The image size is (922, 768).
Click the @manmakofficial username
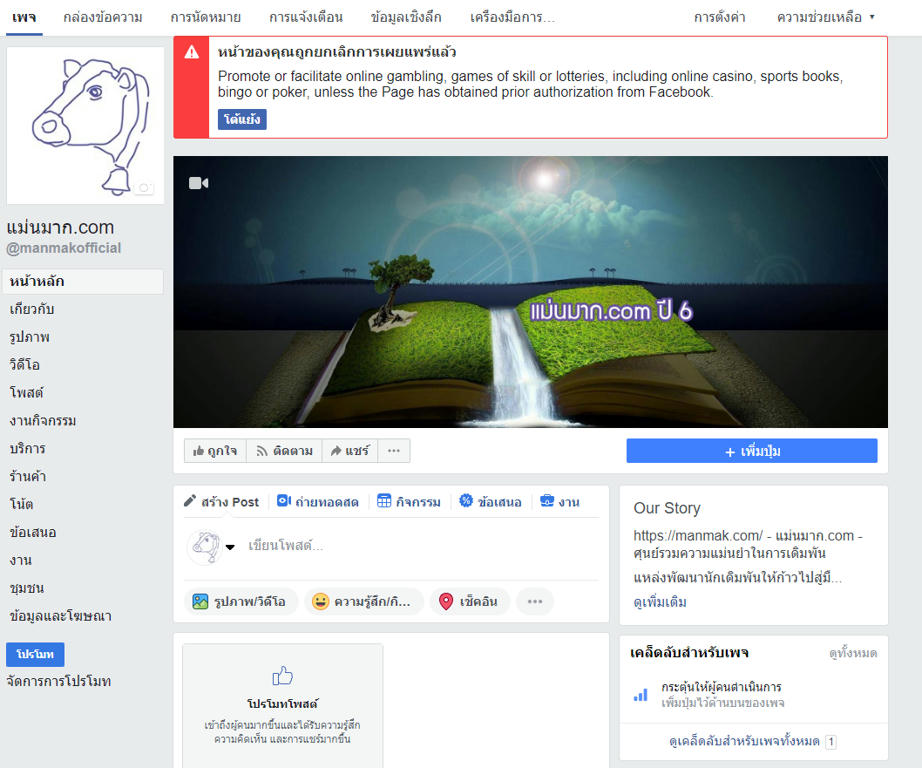click(x=64, y=248)
